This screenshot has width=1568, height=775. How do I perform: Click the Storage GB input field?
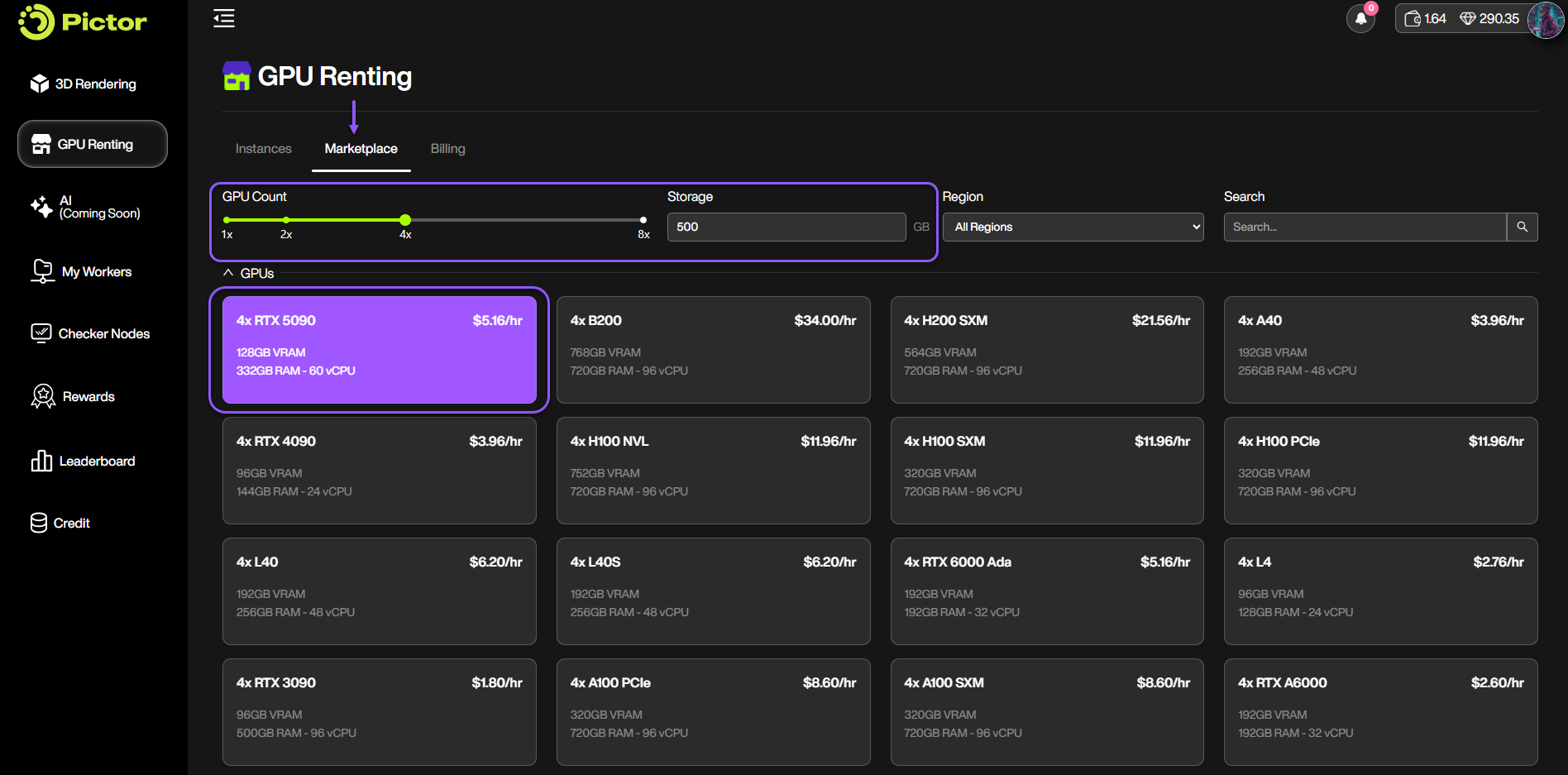[786, 227]
